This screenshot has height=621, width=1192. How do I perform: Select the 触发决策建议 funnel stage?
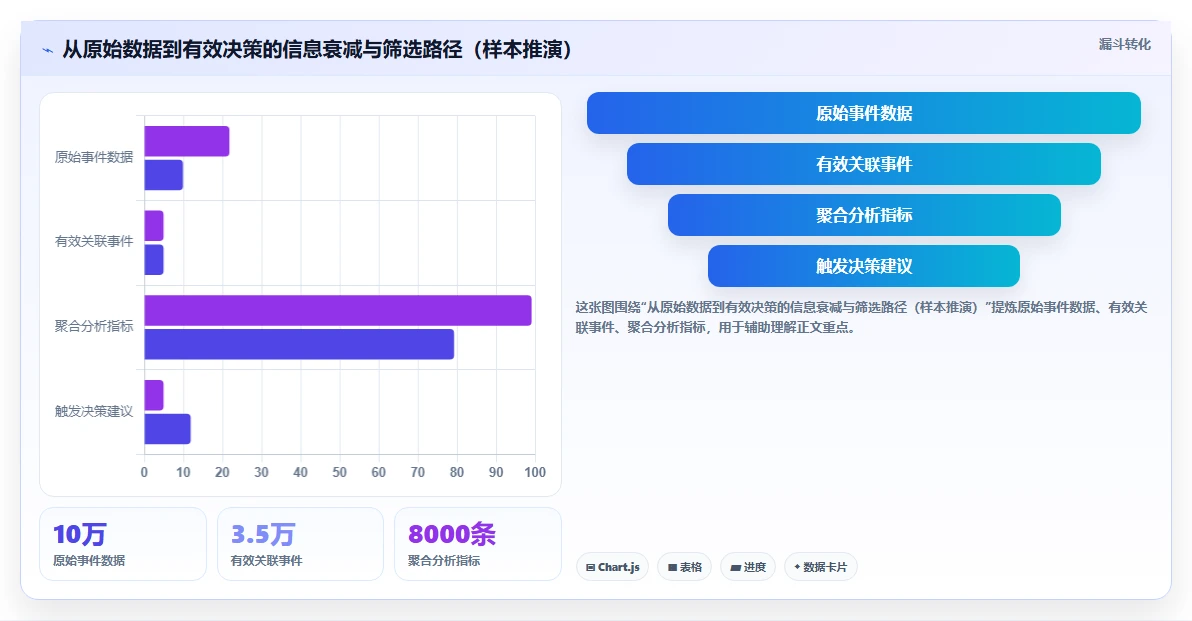point(864,266)
